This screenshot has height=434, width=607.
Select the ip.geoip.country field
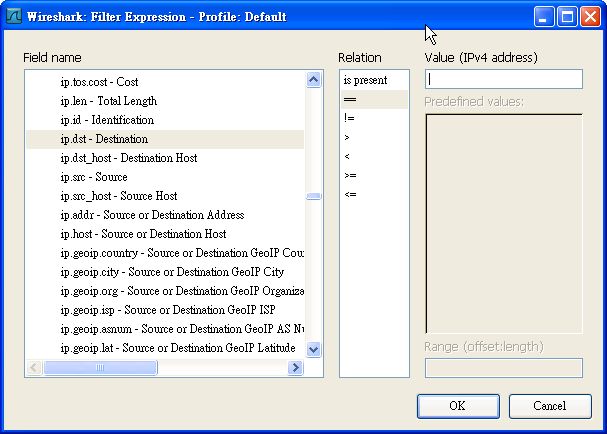(x=165, y=253)
